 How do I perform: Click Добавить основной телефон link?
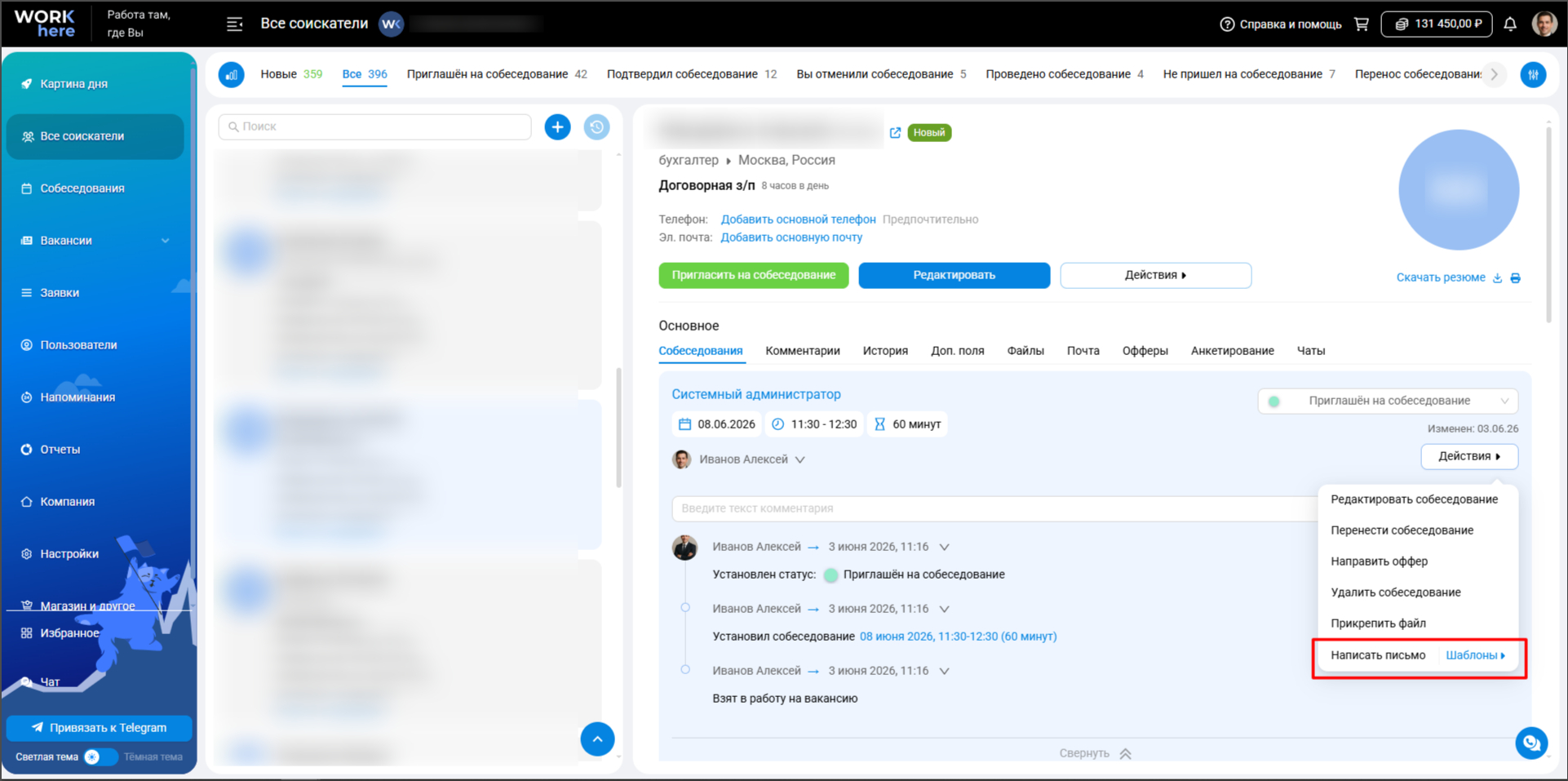point(798,220)
